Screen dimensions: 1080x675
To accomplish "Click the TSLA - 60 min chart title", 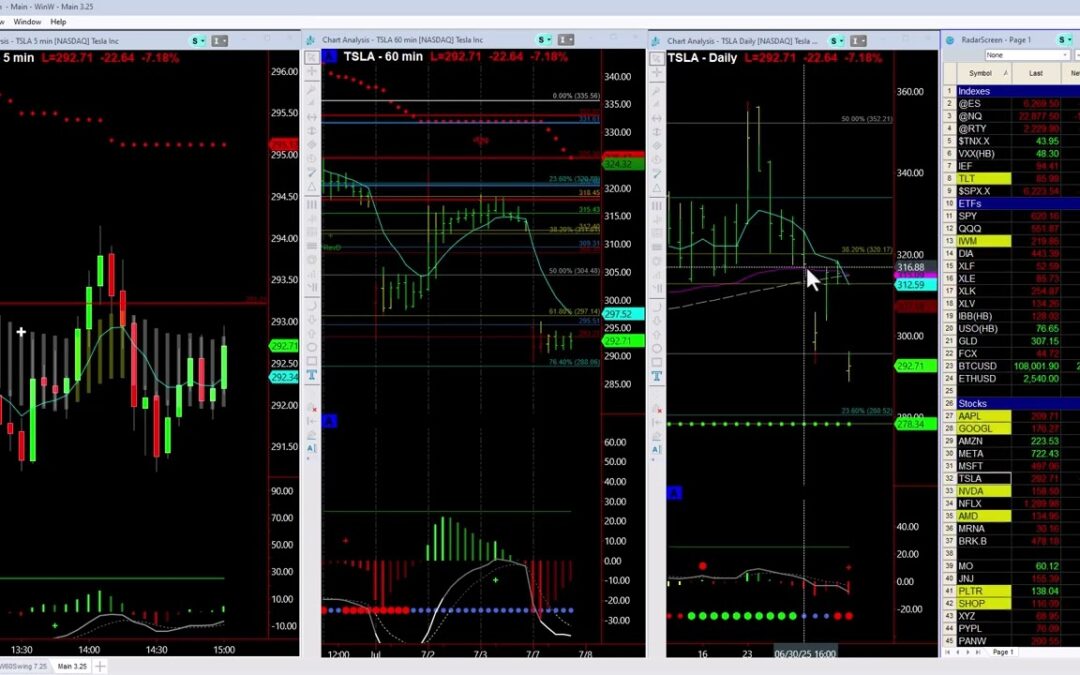I will coord(383,56).
